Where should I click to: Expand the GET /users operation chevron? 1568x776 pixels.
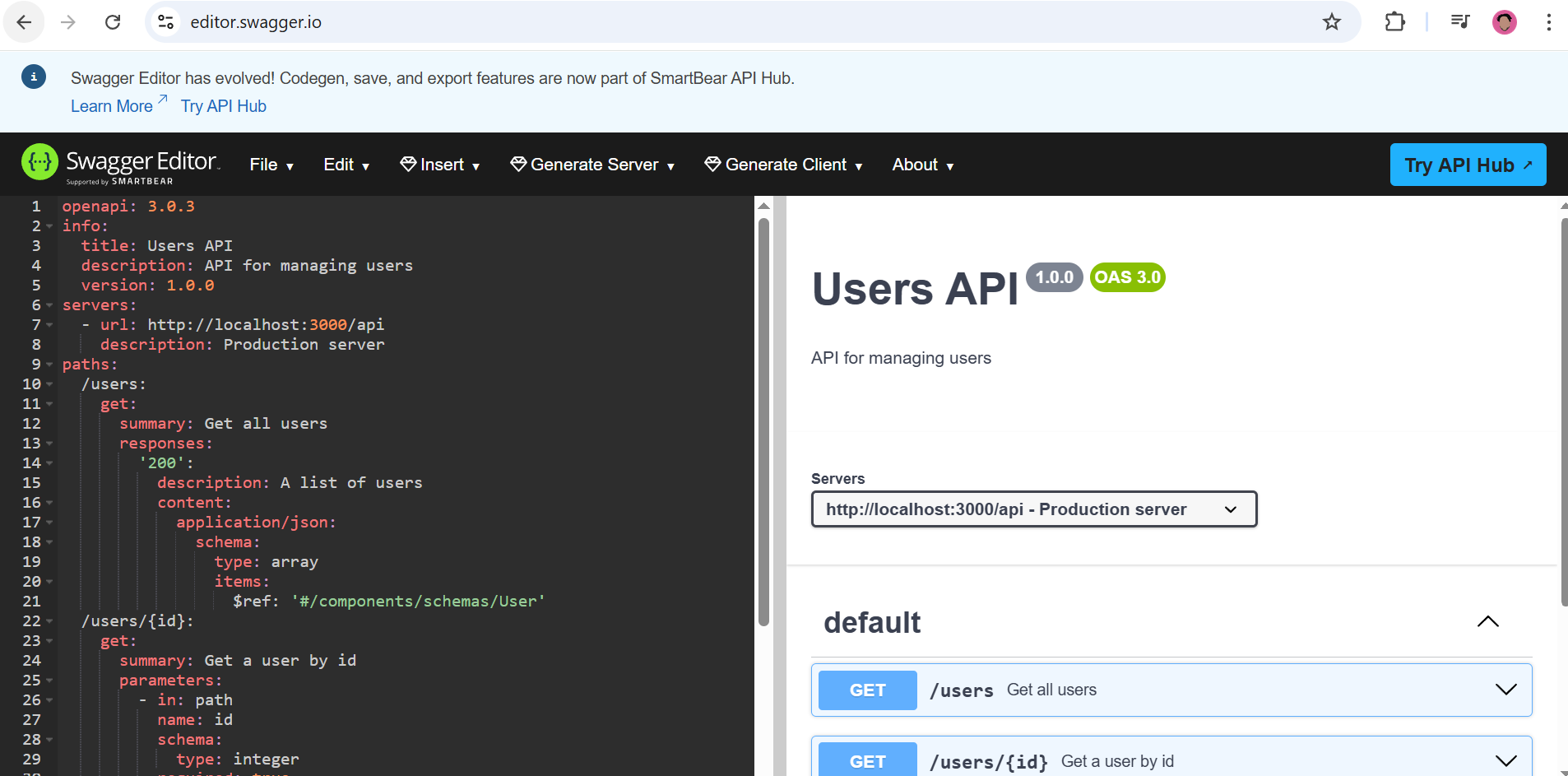click(1505, 690)
